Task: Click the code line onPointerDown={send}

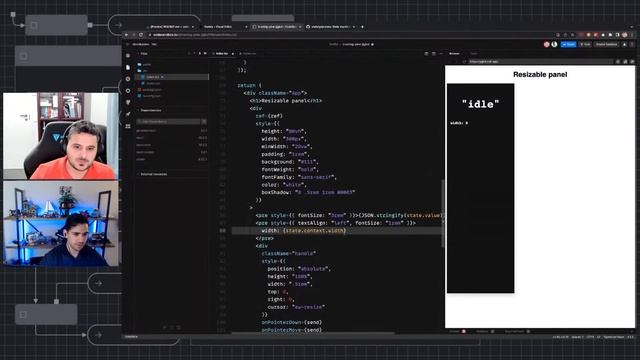Action: [x=291, y=322]
